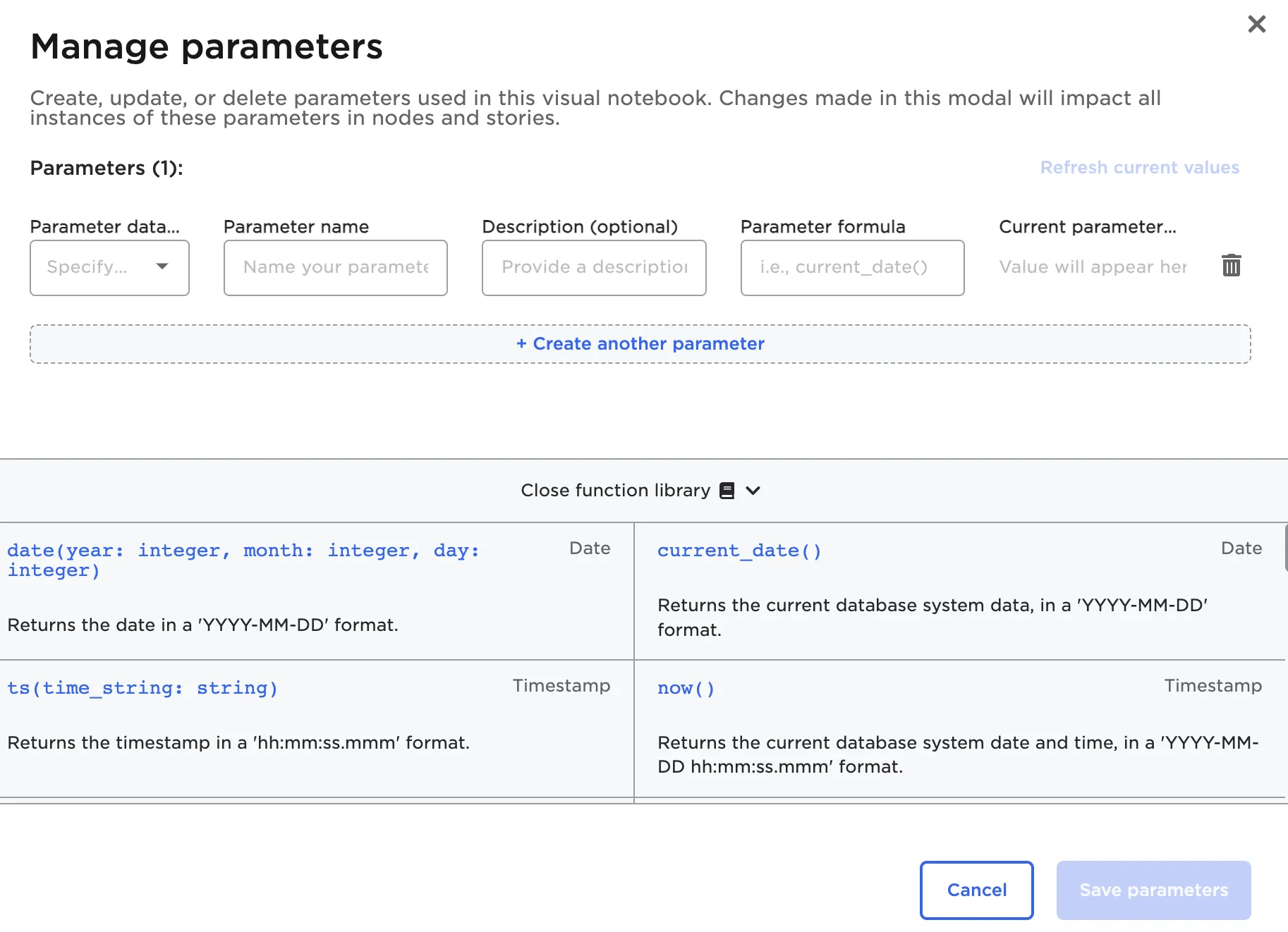1288x932 pixels.
Task: Click the dropdown arrow in Specify field
Action: click(162, 266)
